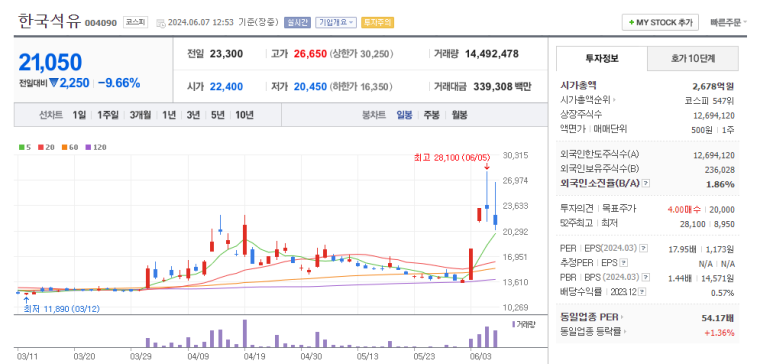This screenshot has height=364, width=773.
Task: Click the 1.86% foreign ownership ratio
Action: (721, 184)
